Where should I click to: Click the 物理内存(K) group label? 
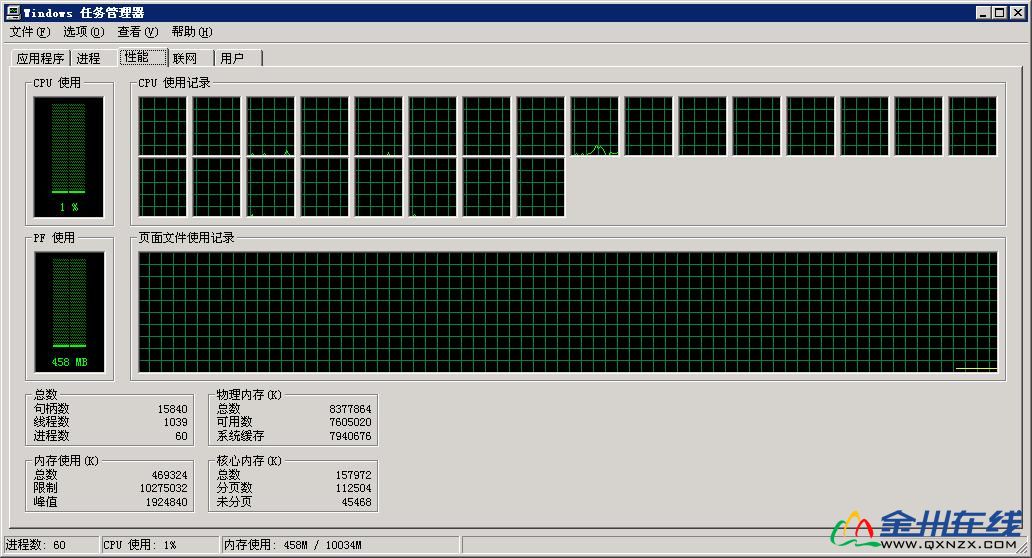(x=249, y=395)
